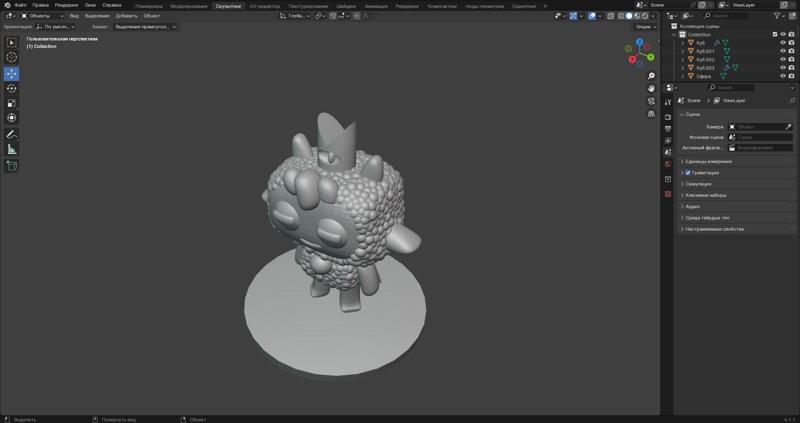800x423 pixels.
Task: Select the Cursor tool
Action: (12, 58)
